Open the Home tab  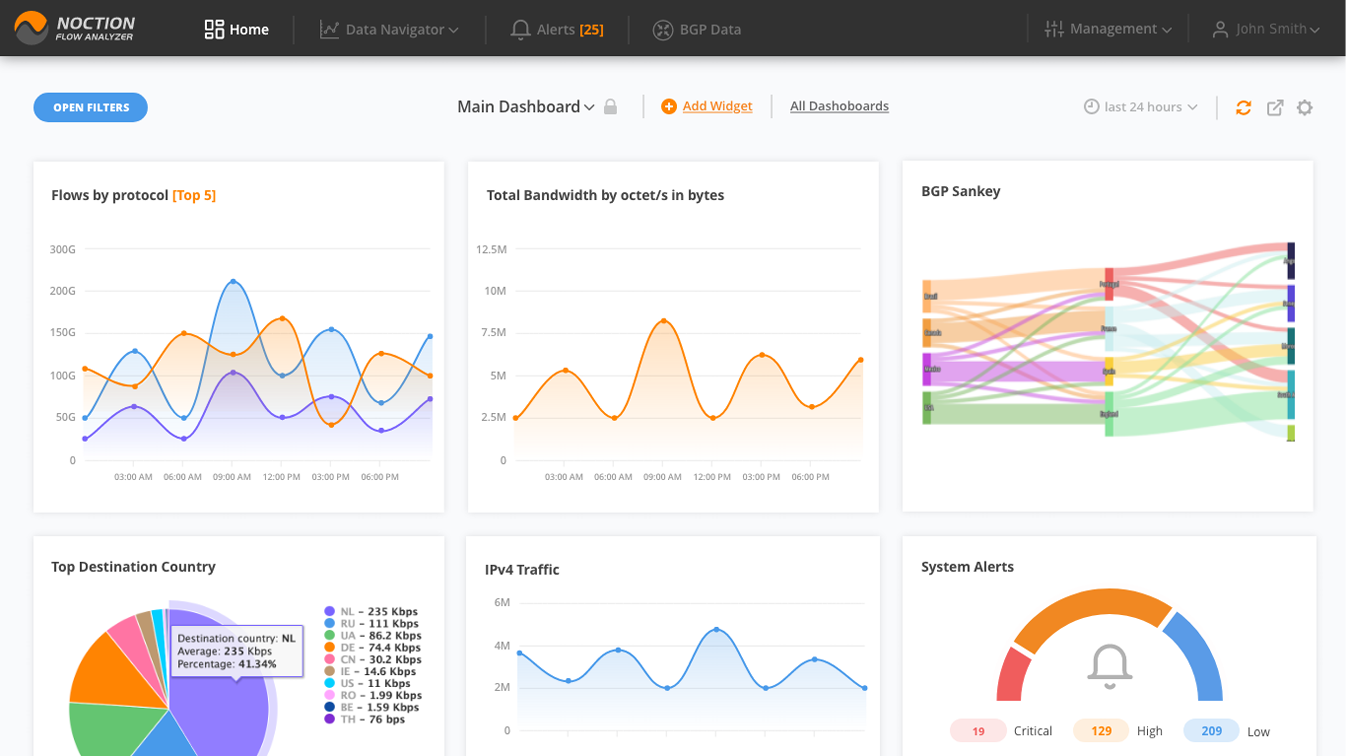236,29
